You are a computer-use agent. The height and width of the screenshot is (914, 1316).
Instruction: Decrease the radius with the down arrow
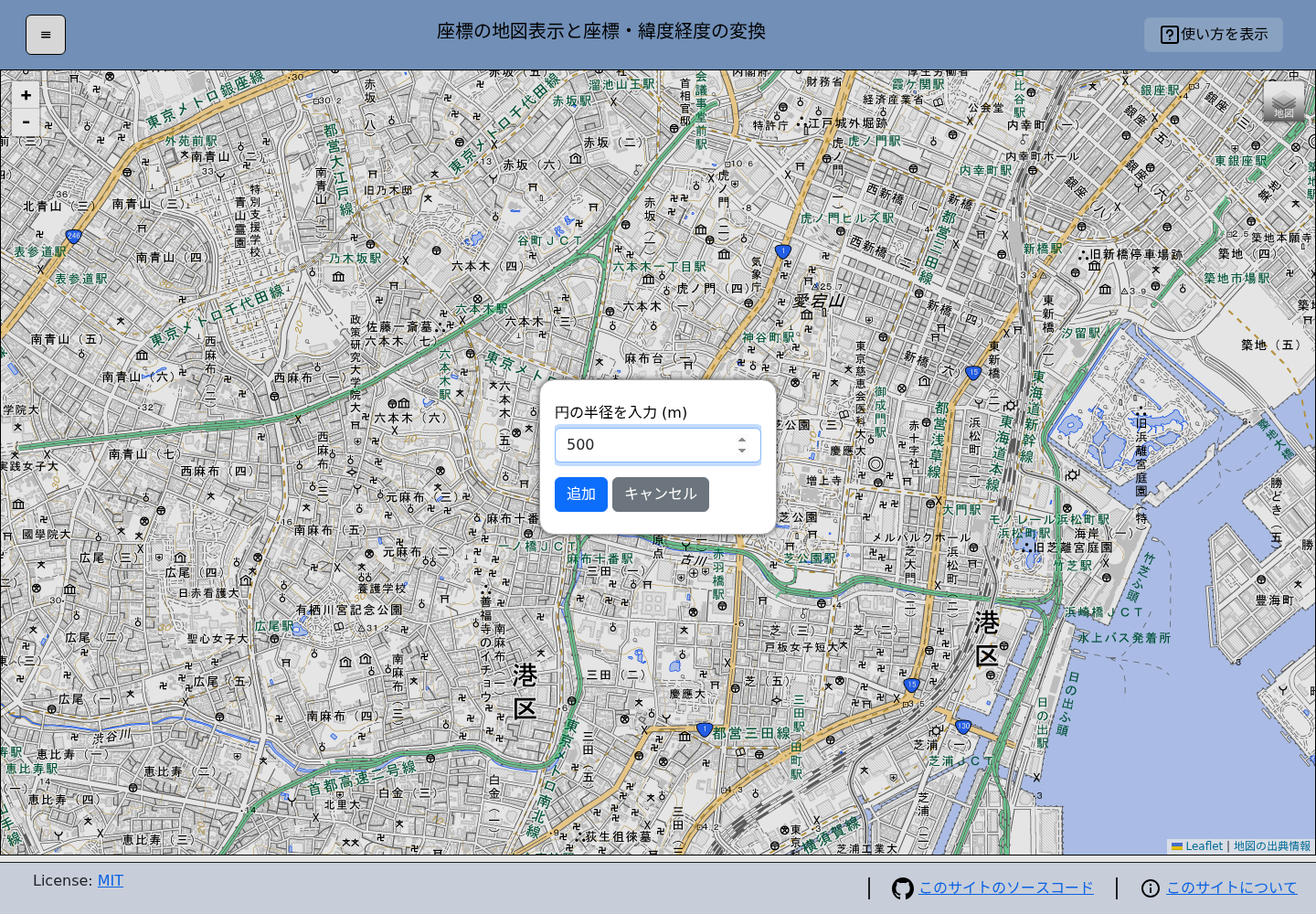pyautogui.click(x=742, y=451)
